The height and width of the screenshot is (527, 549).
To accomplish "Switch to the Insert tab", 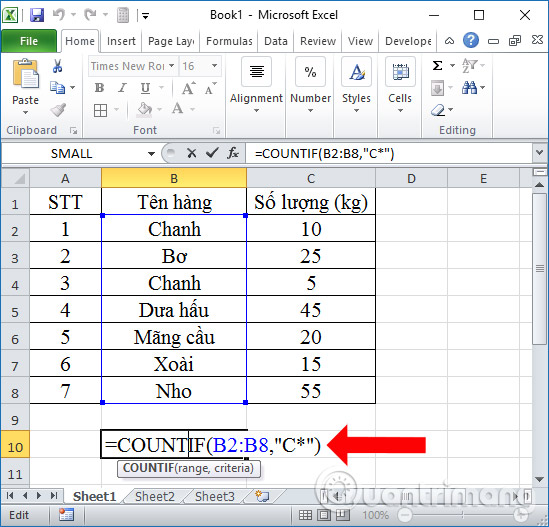I will [x=121, y=41].
